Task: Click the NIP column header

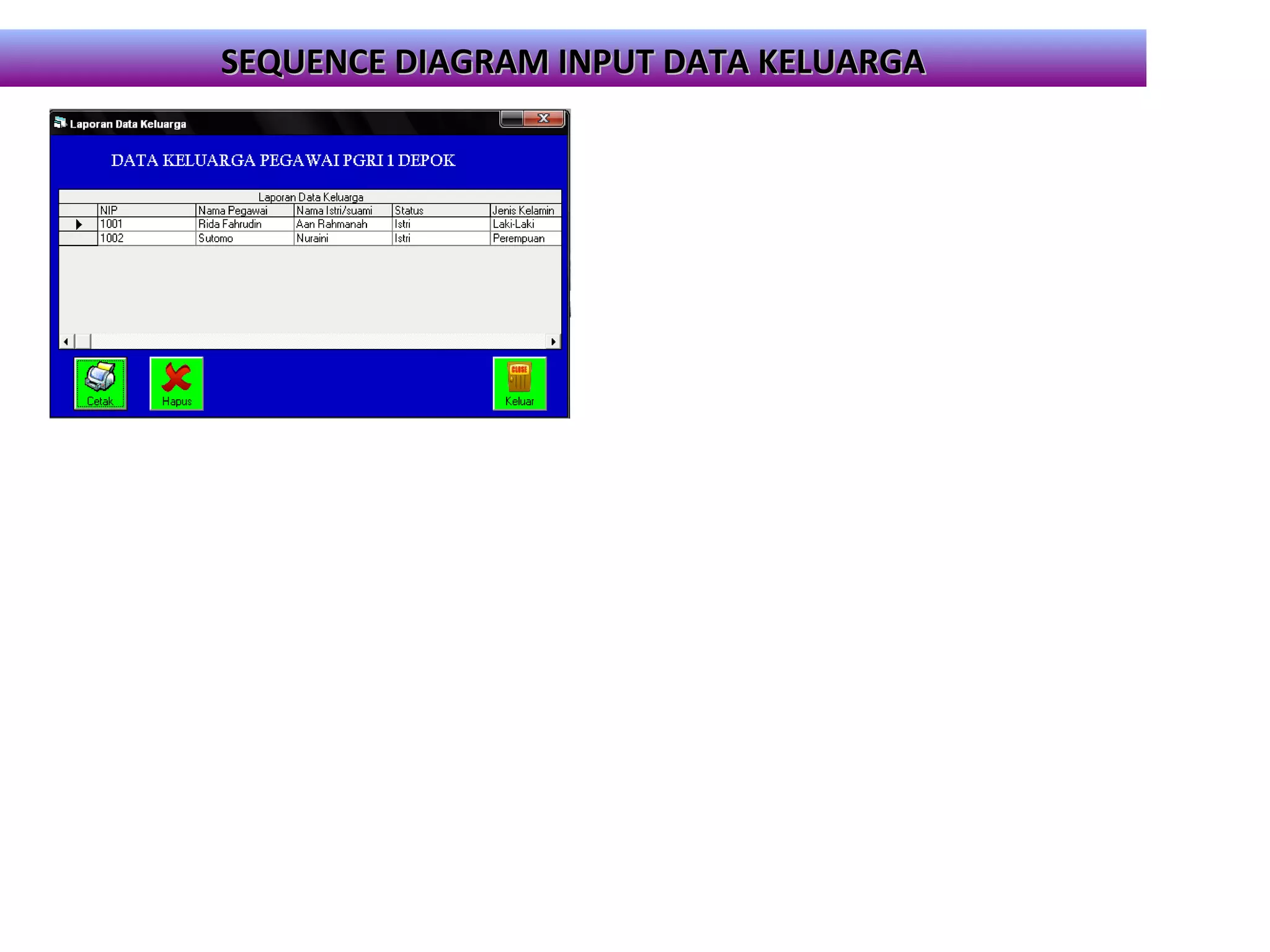Action: click(x=146, y=211)
